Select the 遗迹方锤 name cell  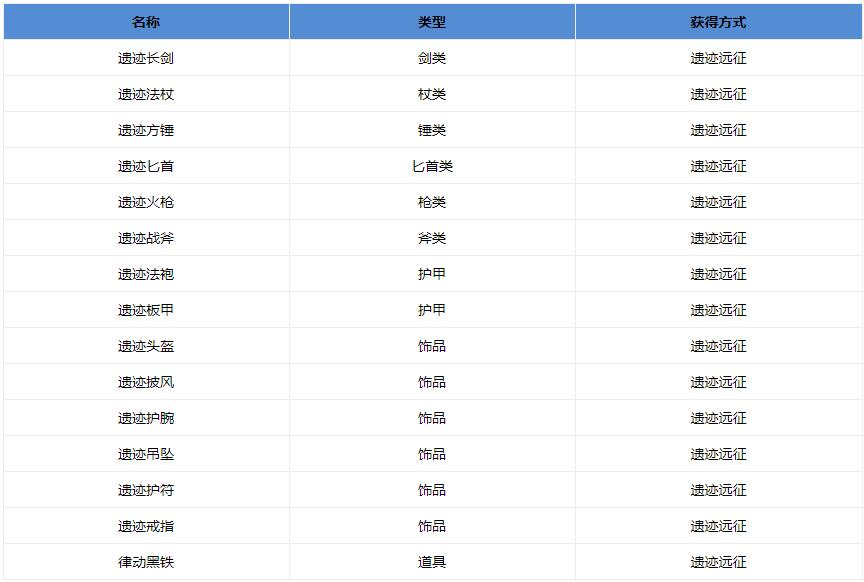pyautogui.click(x=146, y=130)
